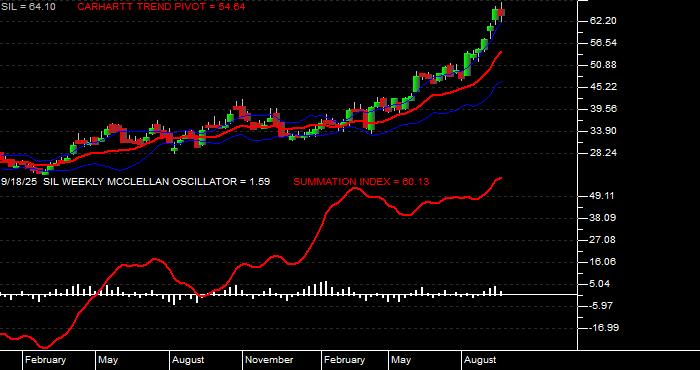Click the first May time-axis label

coord(108,360)
